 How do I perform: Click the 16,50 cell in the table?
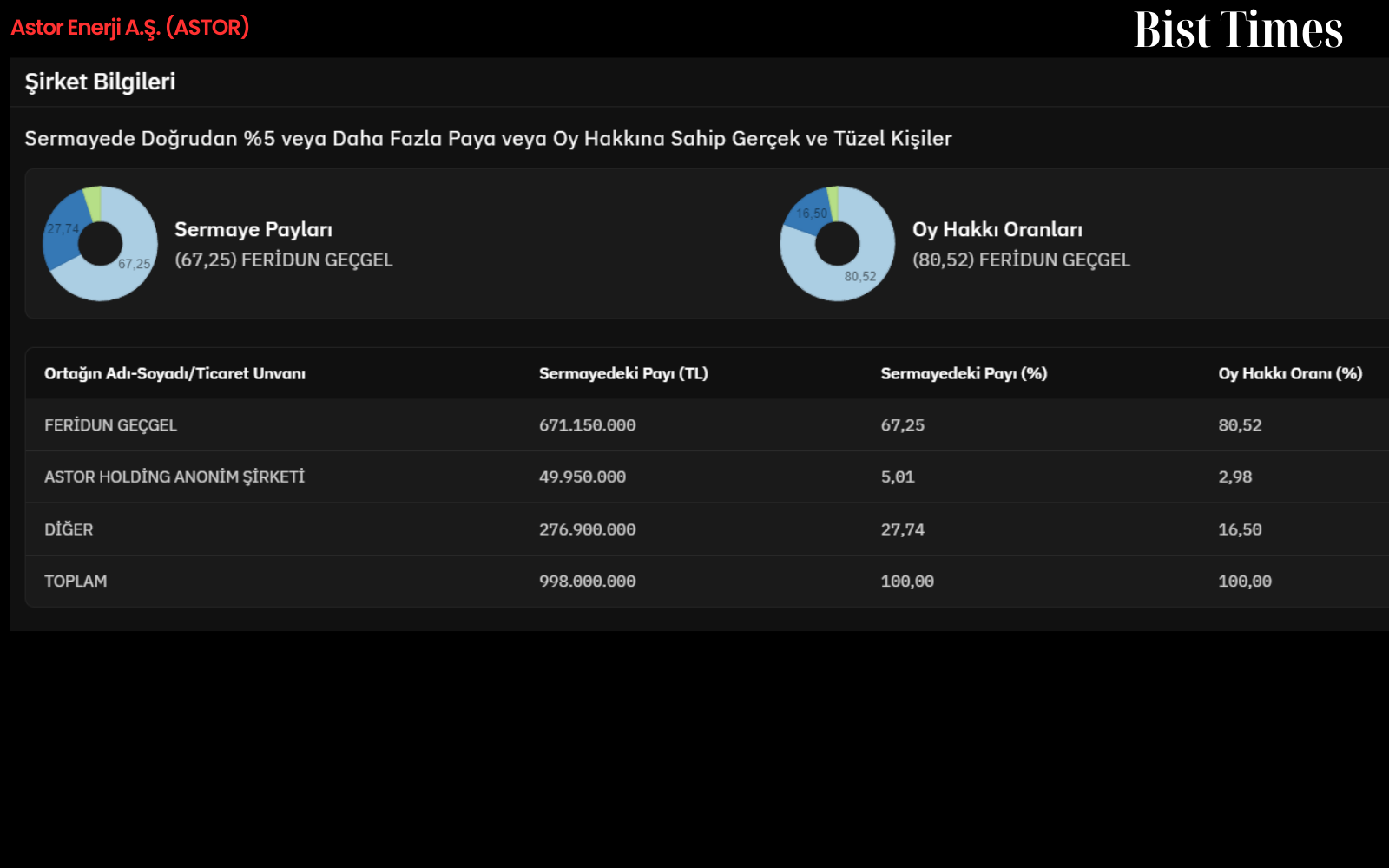1240,529
